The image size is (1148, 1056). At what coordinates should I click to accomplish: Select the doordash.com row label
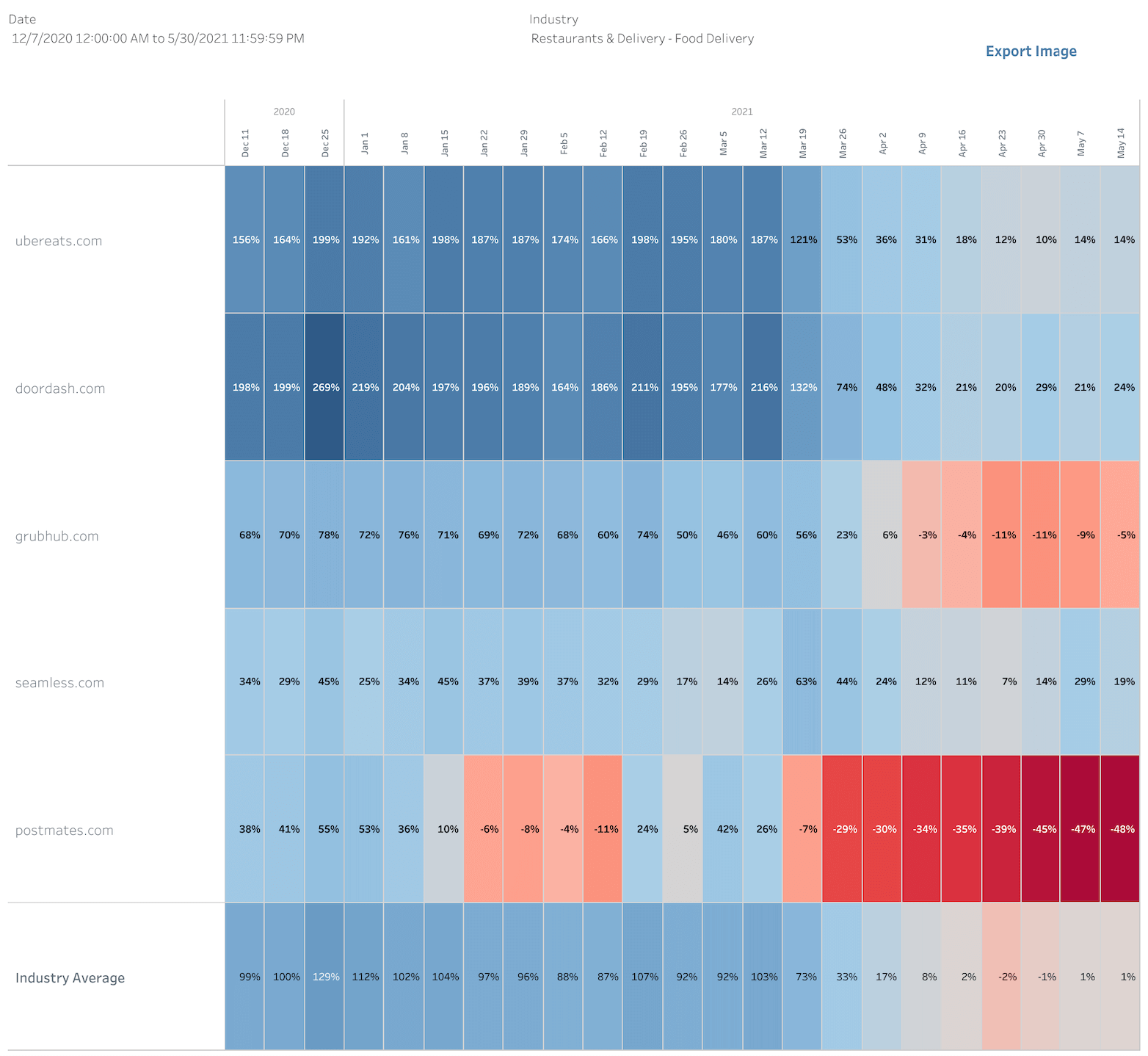click(x=60, y=388)
